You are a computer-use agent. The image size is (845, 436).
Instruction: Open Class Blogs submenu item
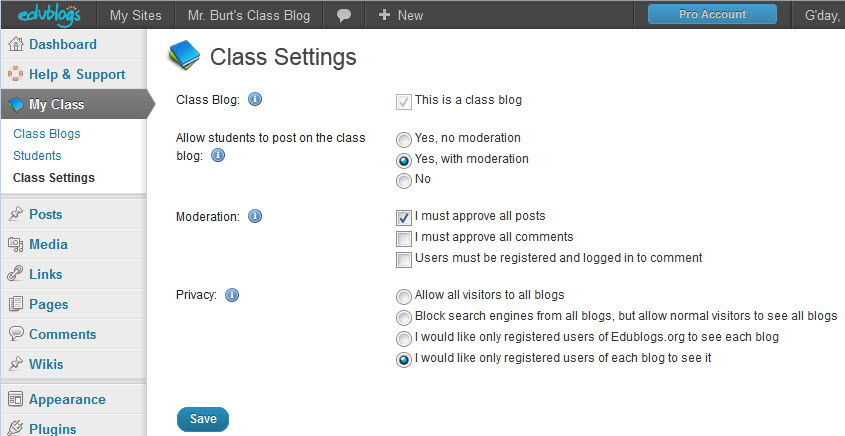click(x=47, y=134)
